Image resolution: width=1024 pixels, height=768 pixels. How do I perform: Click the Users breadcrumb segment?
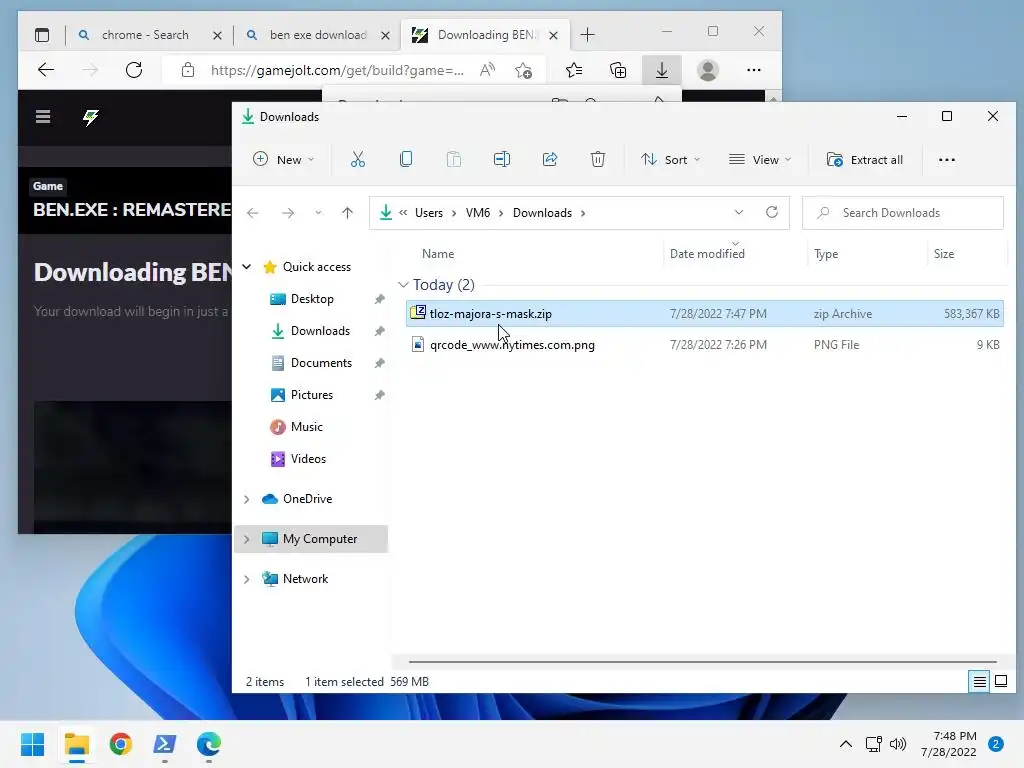428,213
